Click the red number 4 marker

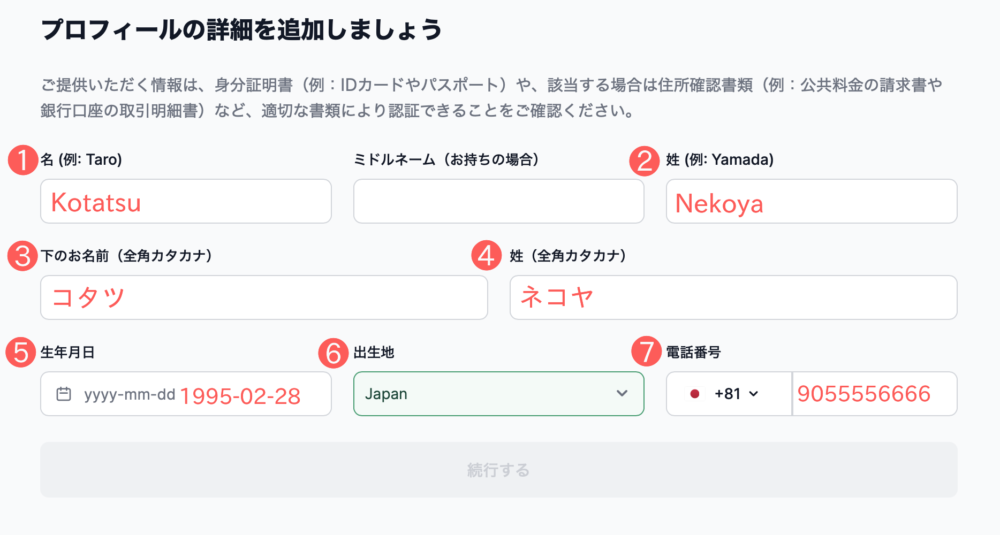tap(487, 256)
